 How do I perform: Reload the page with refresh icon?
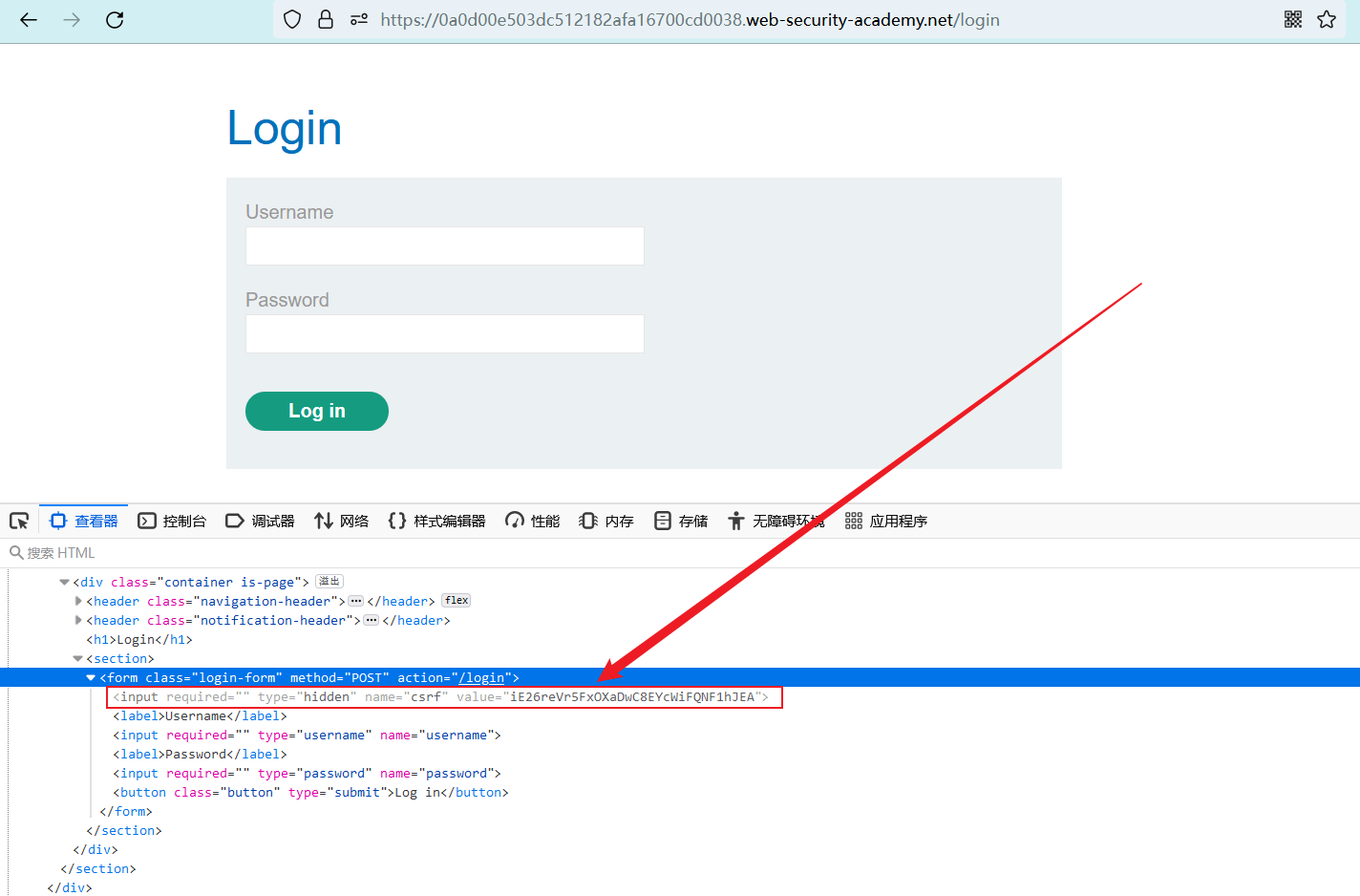(x=115, y=19)
